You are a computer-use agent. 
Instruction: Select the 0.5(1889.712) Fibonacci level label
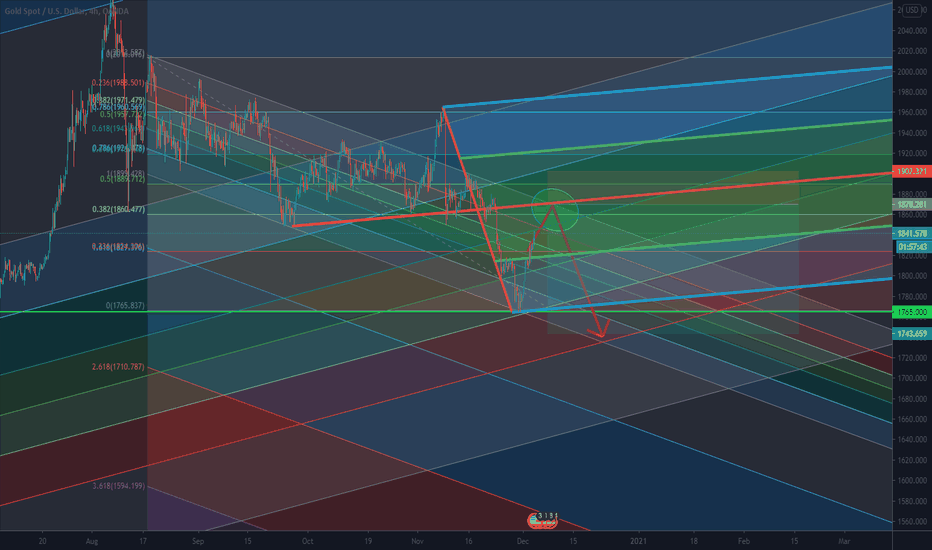(x=122, y=179)
